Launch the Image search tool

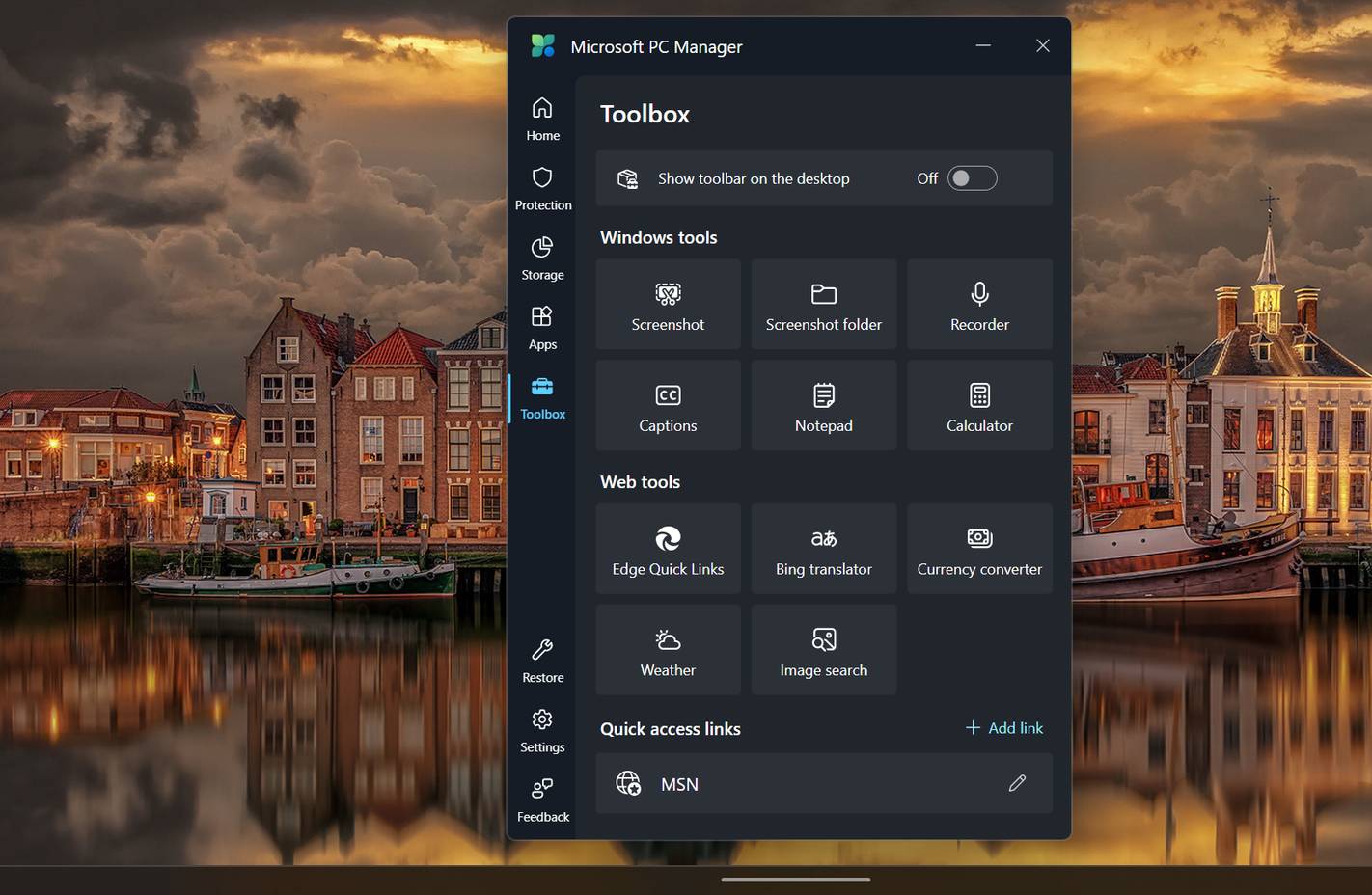coord(823,649)
